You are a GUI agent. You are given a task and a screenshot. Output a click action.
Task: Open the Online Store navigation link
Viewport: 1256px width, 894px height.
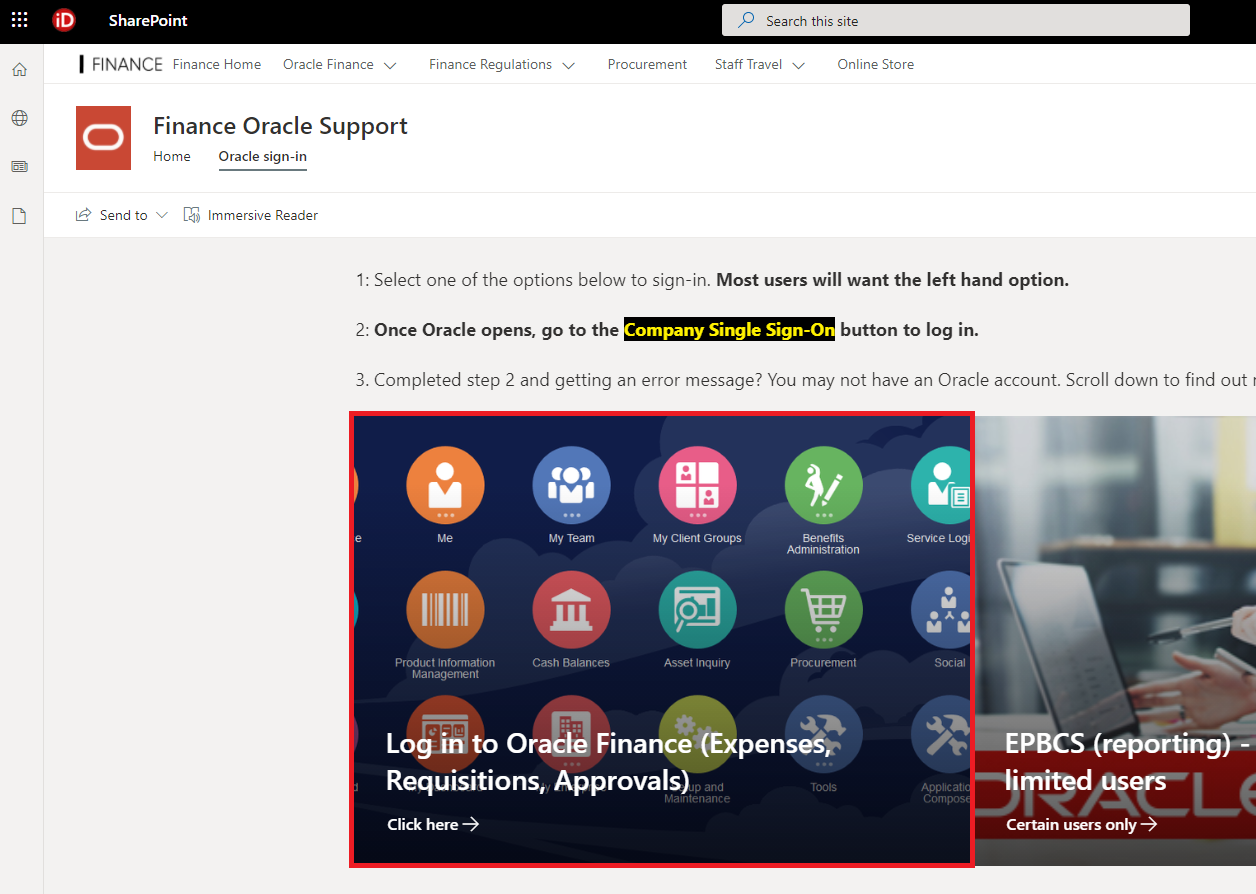tap(876, 64)
